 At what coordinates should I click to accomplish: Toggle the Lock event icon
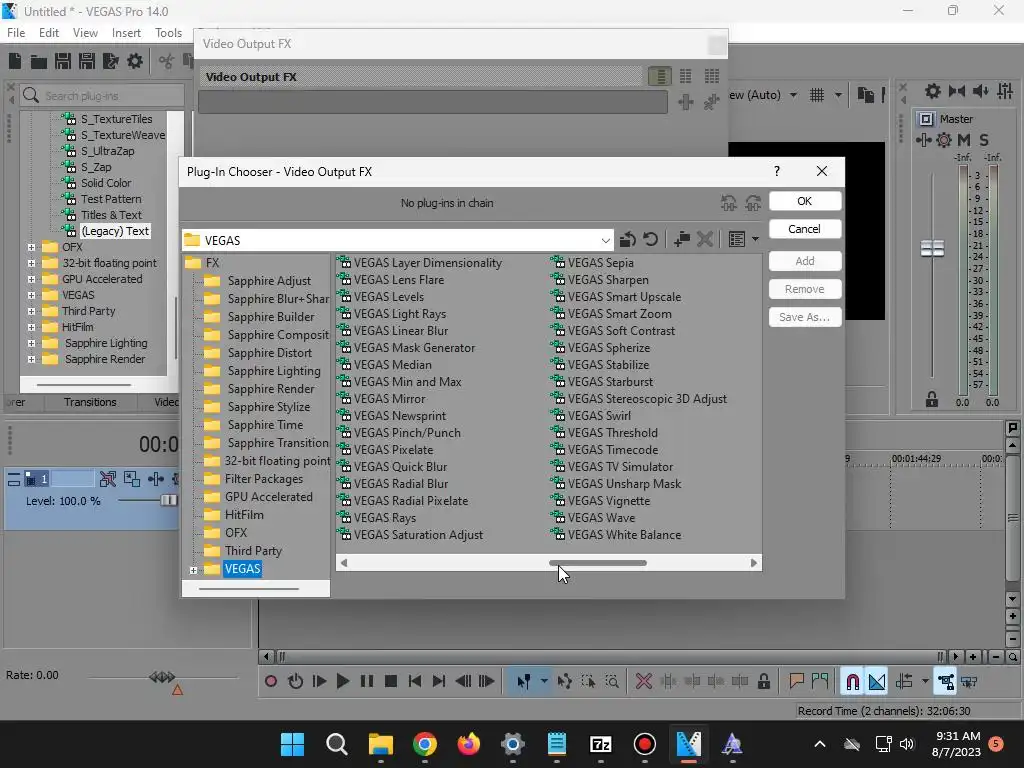point(763,682)
